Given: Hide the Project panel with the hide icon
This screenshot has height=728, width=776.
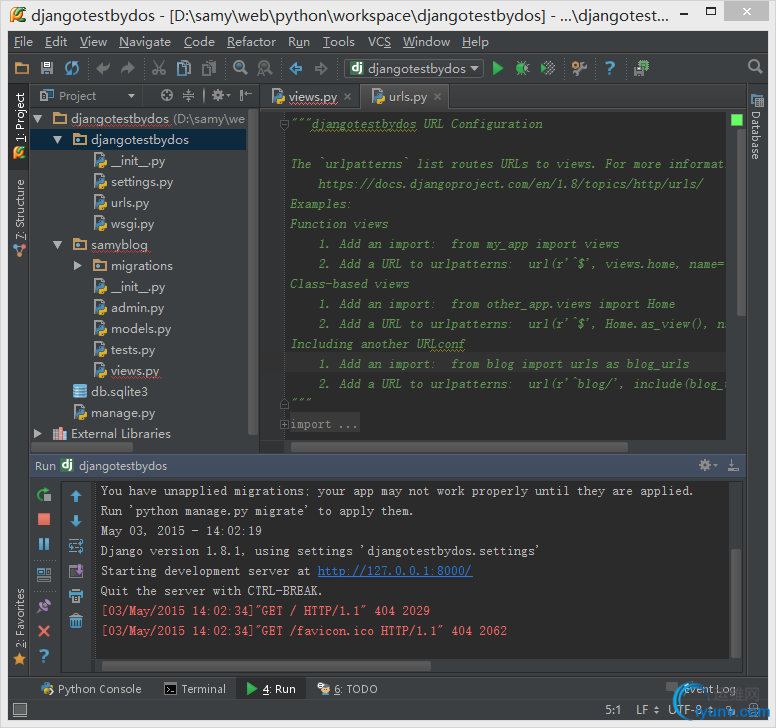Looking at the screenshot, I should pyautogui.click(x=245, y=96).
